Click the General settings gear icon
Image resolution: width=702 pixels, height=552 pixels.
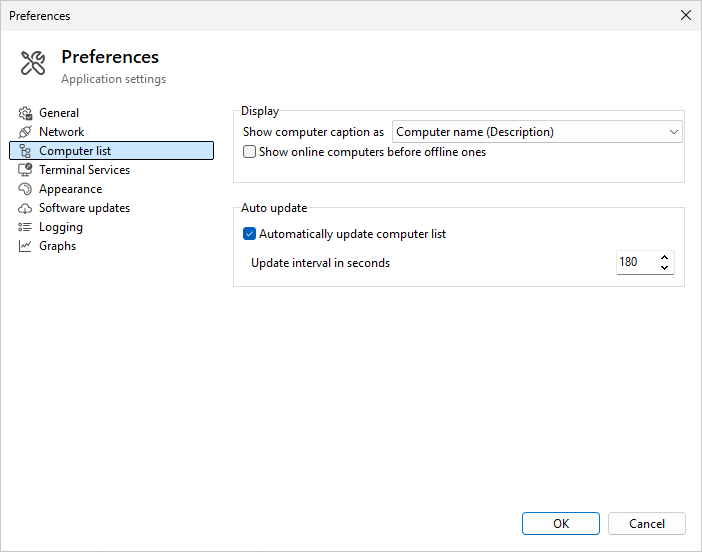[x=26, y=113]
